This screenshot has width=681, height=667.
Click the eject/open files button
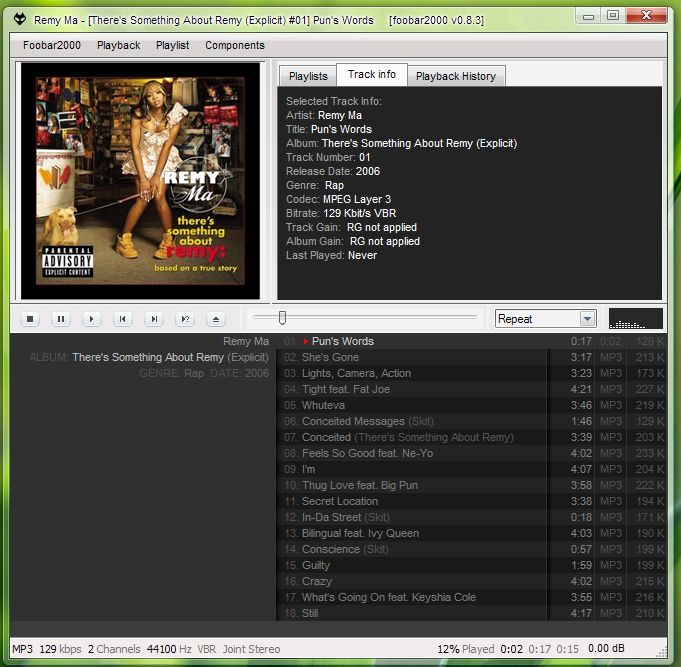point(216,319)
